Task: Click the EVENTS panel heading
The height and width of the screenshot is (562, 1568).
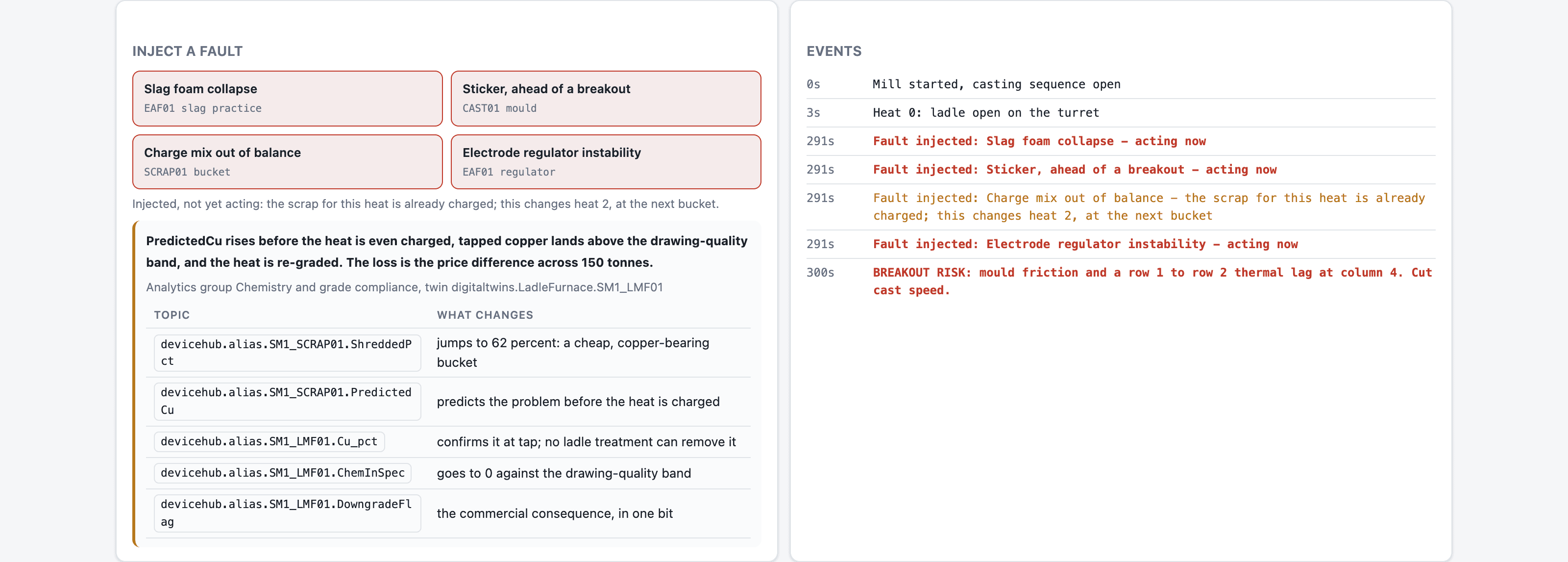Action: coord(834,51)
